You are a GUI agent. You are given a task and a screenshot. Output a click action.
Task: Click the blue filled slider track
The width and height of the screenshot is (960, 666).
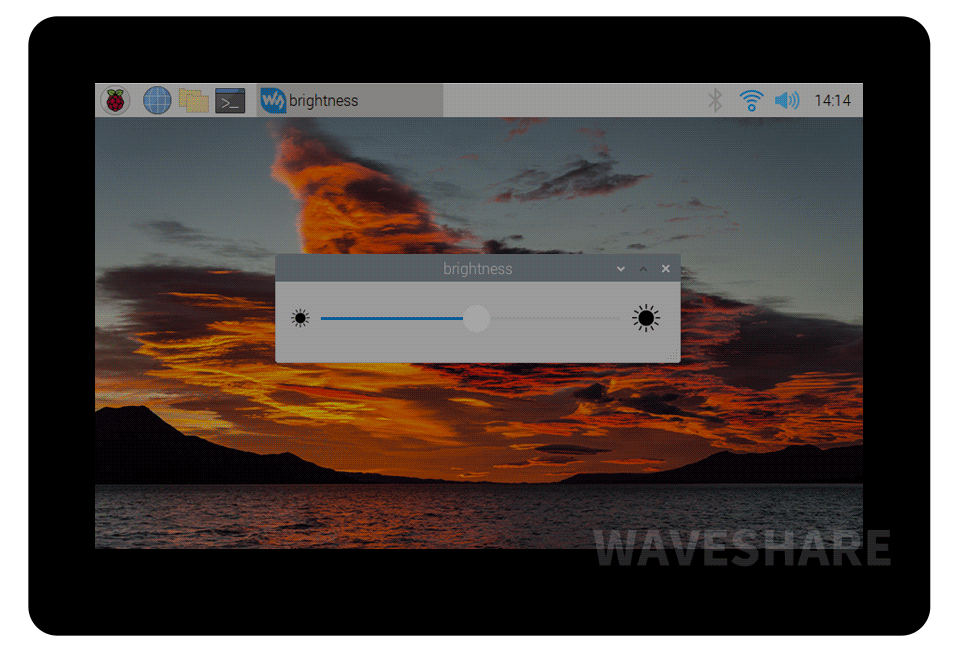click(x=390, y=319)
